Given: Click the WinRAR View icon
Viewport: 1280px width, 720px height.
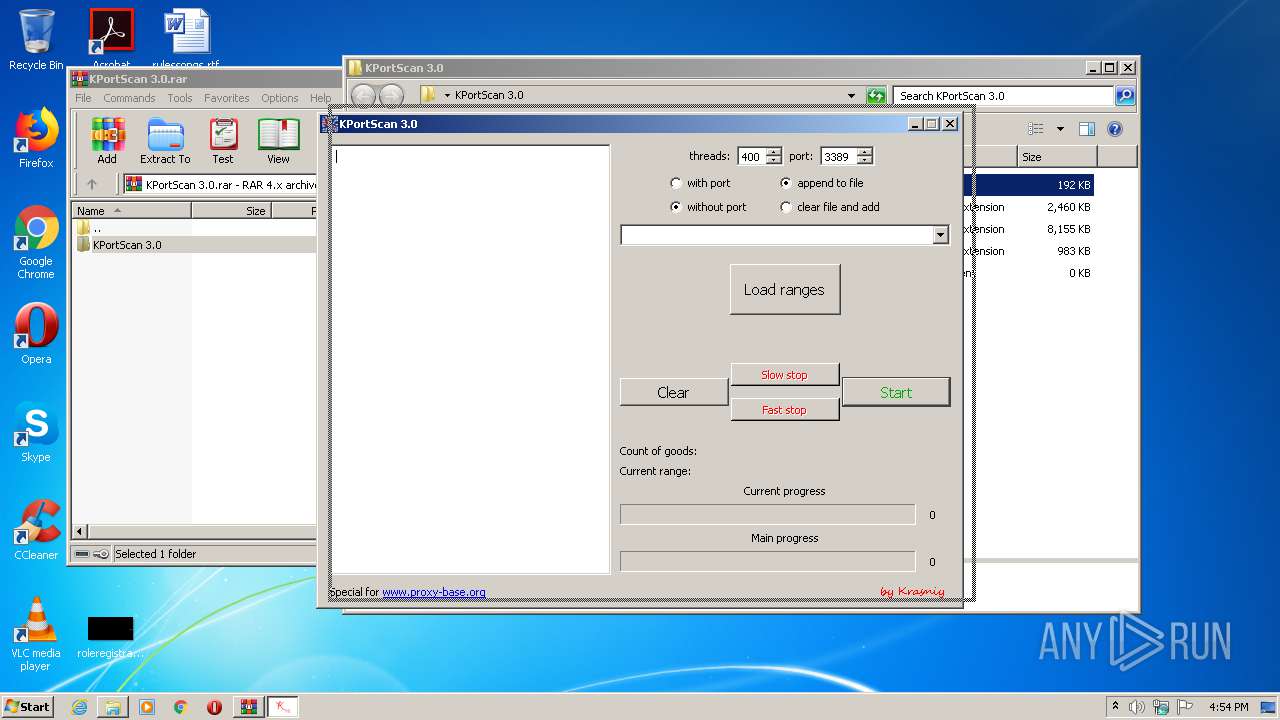Looking at the screenshot, I should click(278, 140).
